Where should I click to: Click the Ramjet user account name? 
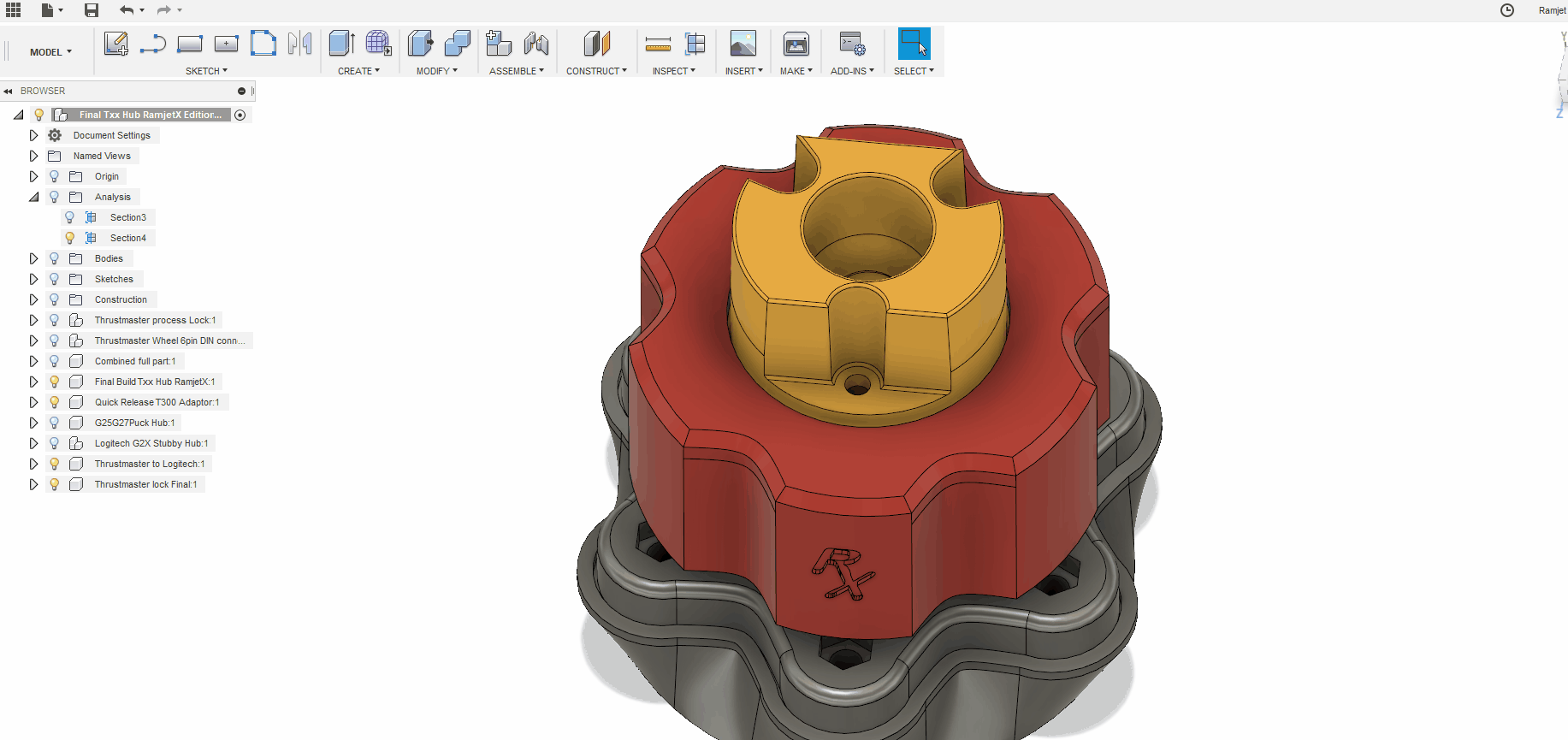[x=1552, y=10]
